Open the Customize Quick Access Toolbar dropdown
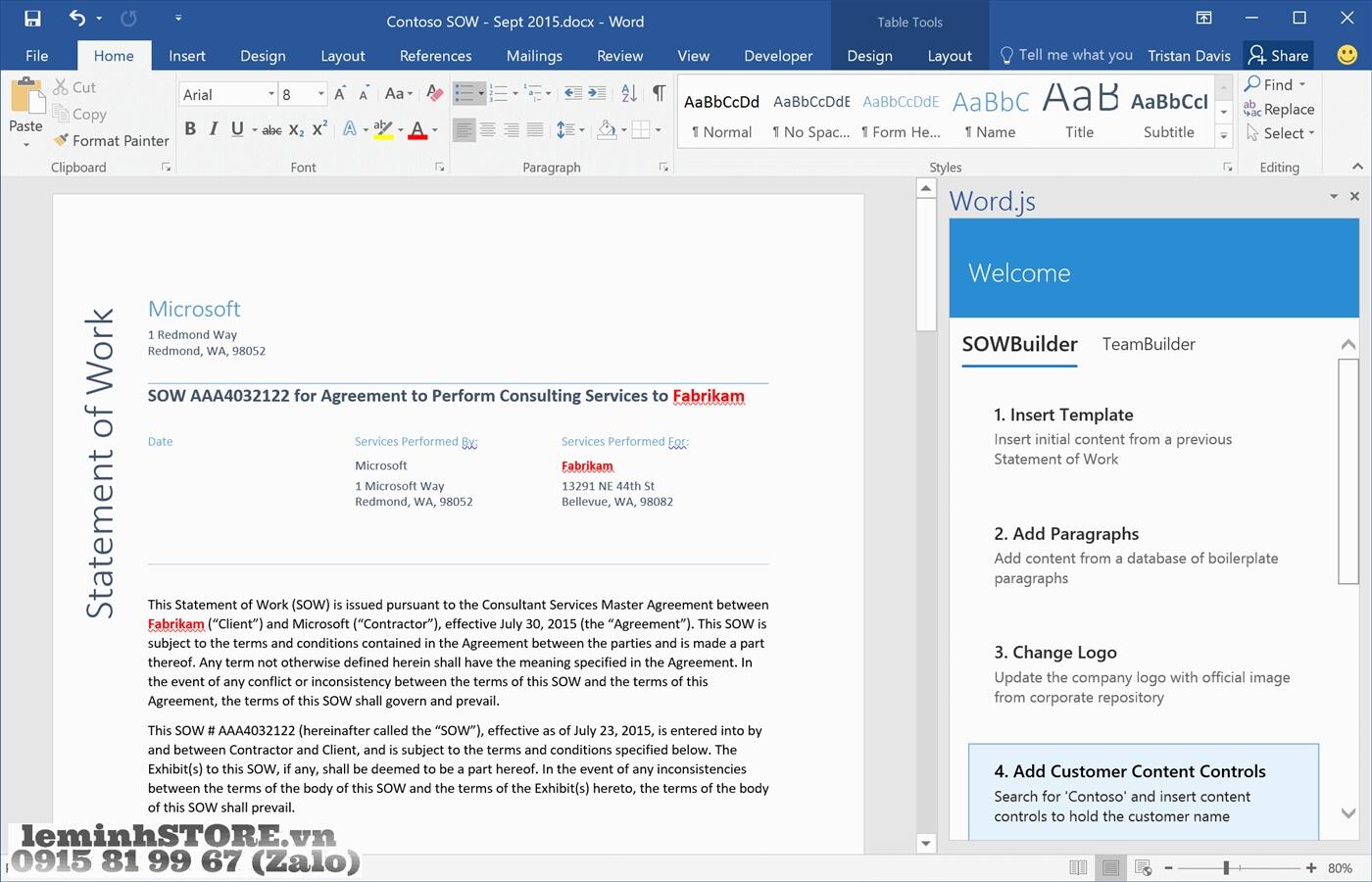Viewport: 1372px width, 882px height. [177, 19]
